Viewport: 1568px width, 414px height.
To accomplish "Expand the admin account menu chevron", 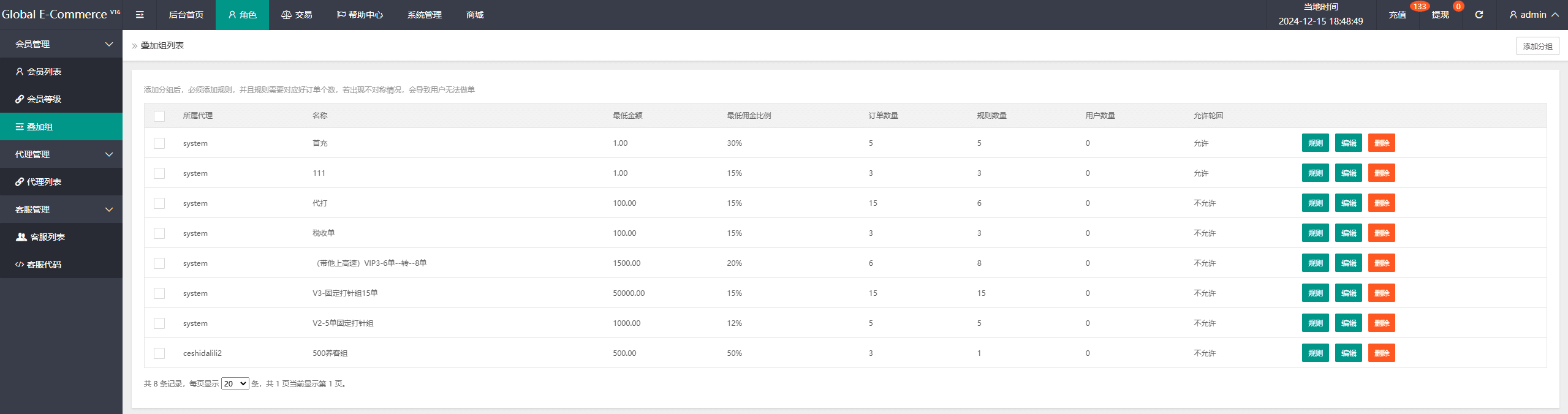I will (x=1555, y=15).
